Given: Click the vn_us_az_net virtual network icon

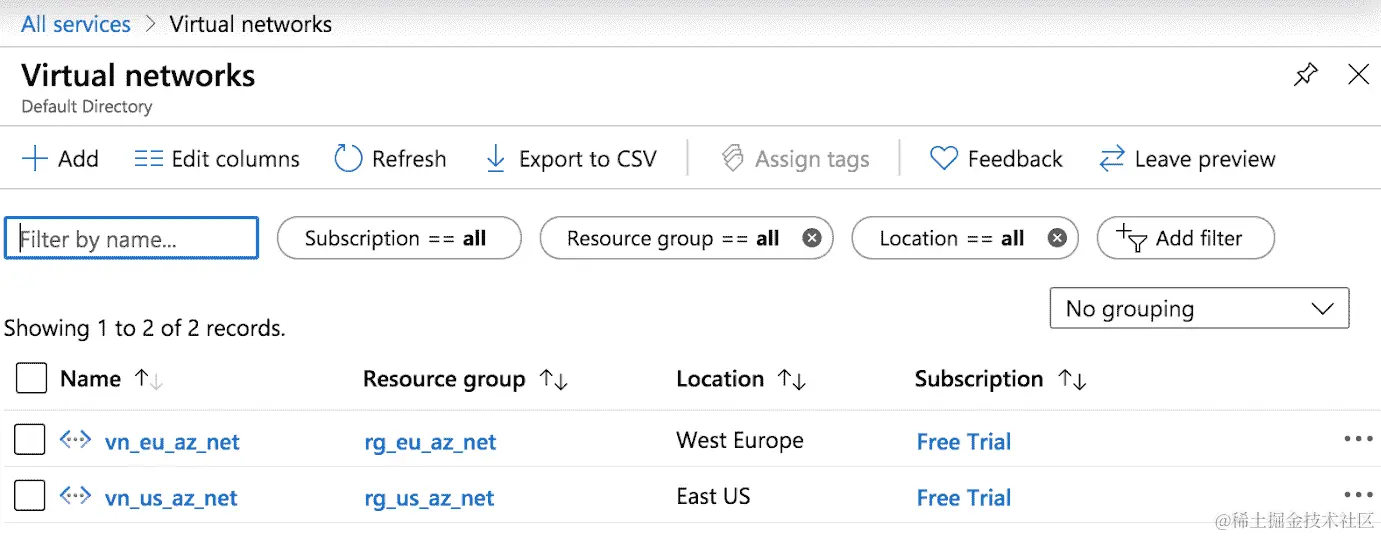Looking at the screenshot, I should (x=75, y=494).
